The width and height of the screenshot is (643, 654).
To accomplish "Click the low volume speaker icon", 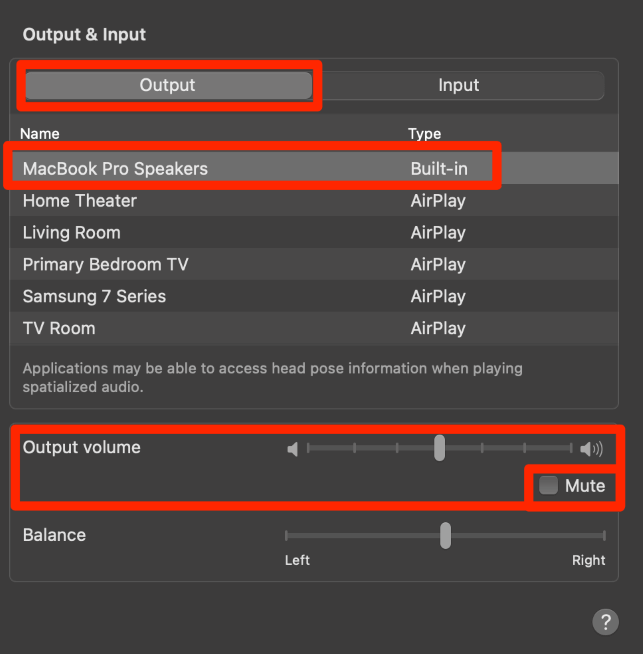I will pos(292,449).
